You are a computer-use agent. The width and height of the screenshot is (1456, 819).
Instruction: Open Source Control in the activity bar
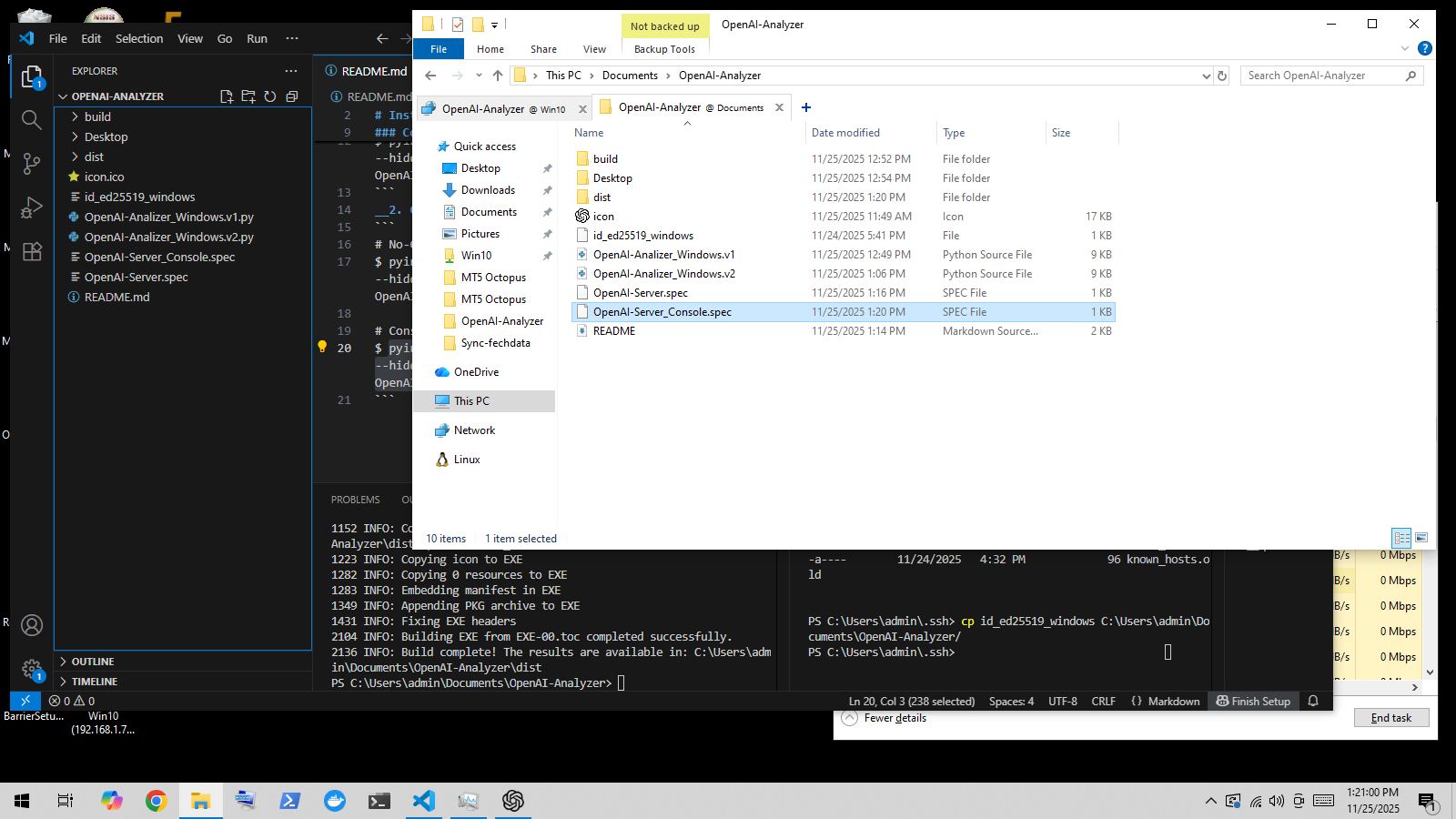[32, 163]
